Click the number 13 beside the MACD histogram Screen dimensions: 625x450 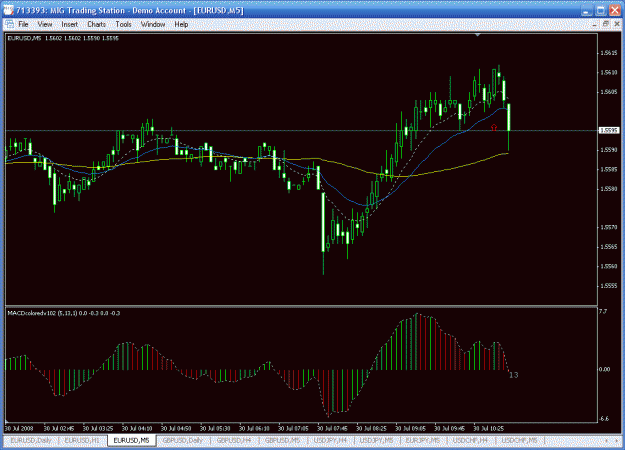pyautogui.click(x=513, y=375)
